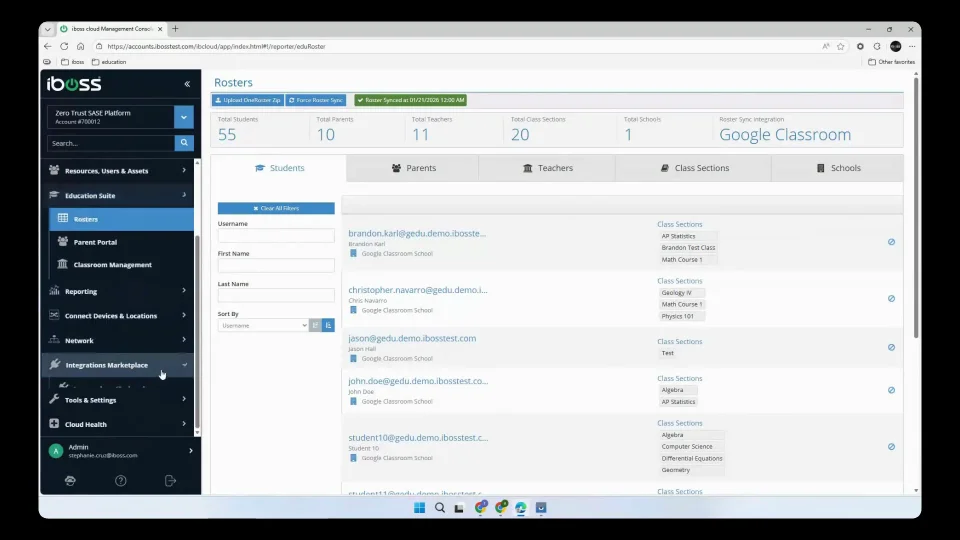960x540 pixels.
Task: Switch to the Teachers tab
Action: tap(547, 168)
